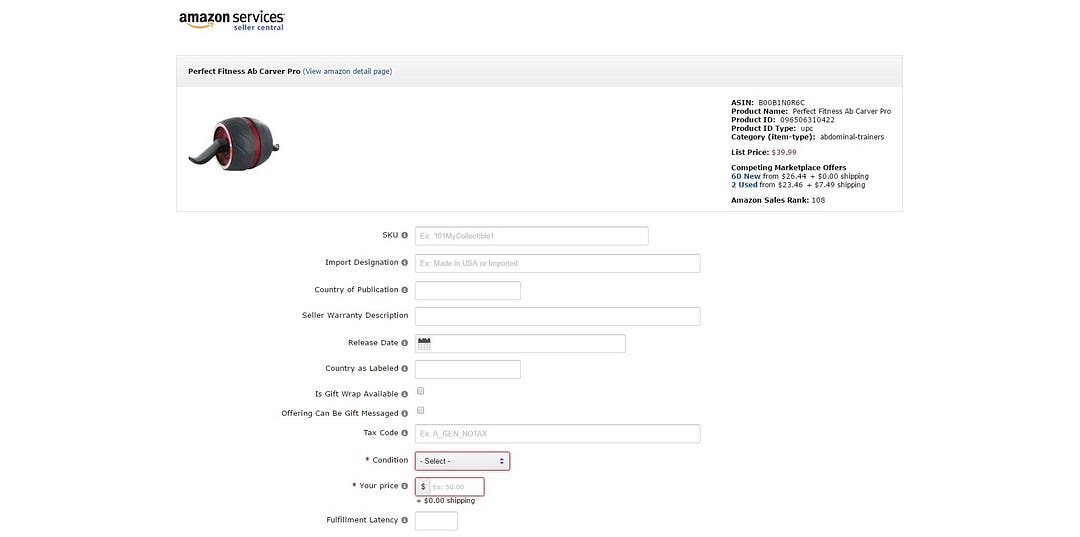This screenshot has width=1080, height=537.
Task: Open the Condition select dropdown
Action: 462,461
